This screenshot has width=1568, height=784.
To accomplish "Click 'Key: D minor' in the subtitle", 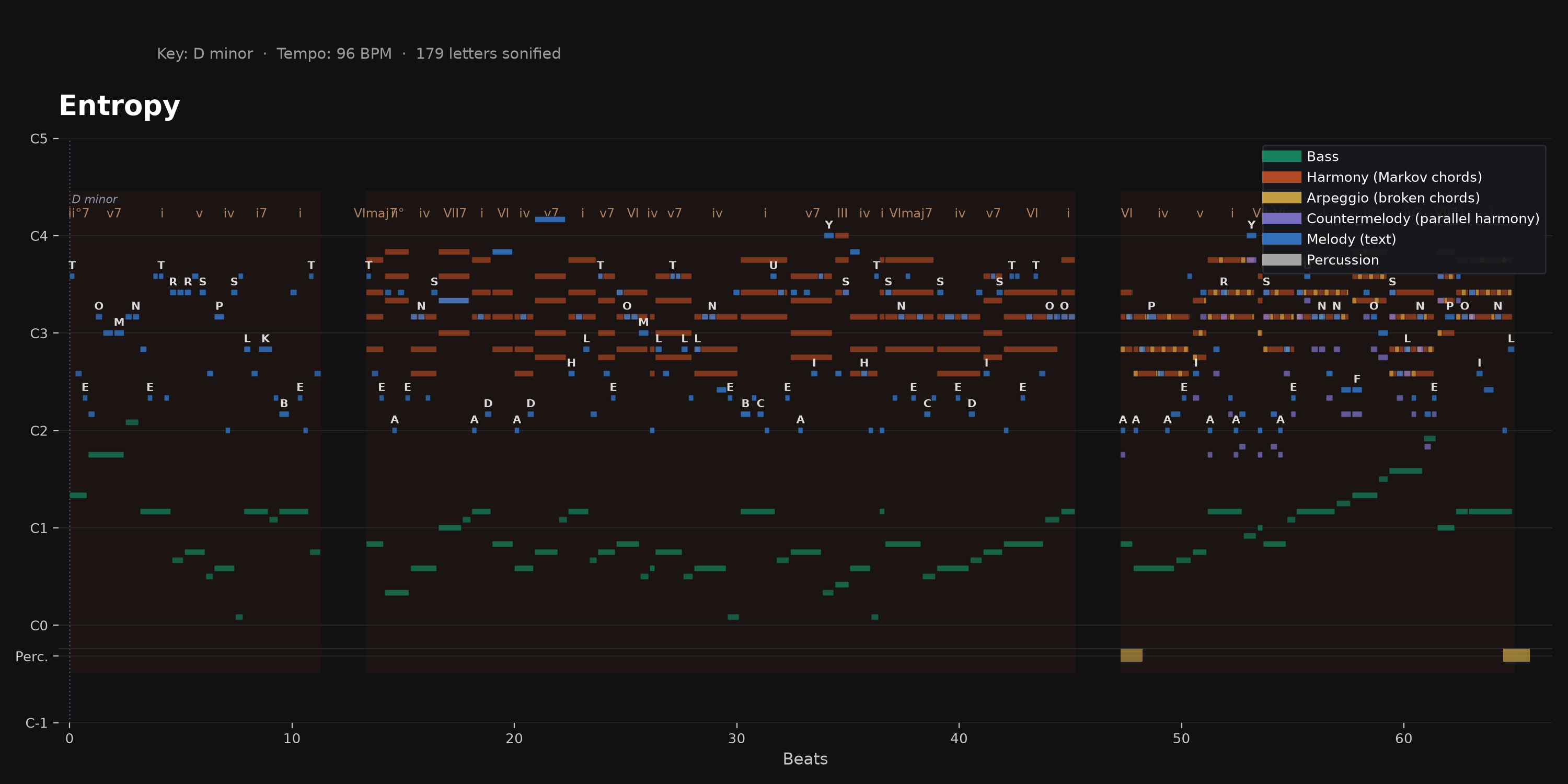I will tap(204, 53).
